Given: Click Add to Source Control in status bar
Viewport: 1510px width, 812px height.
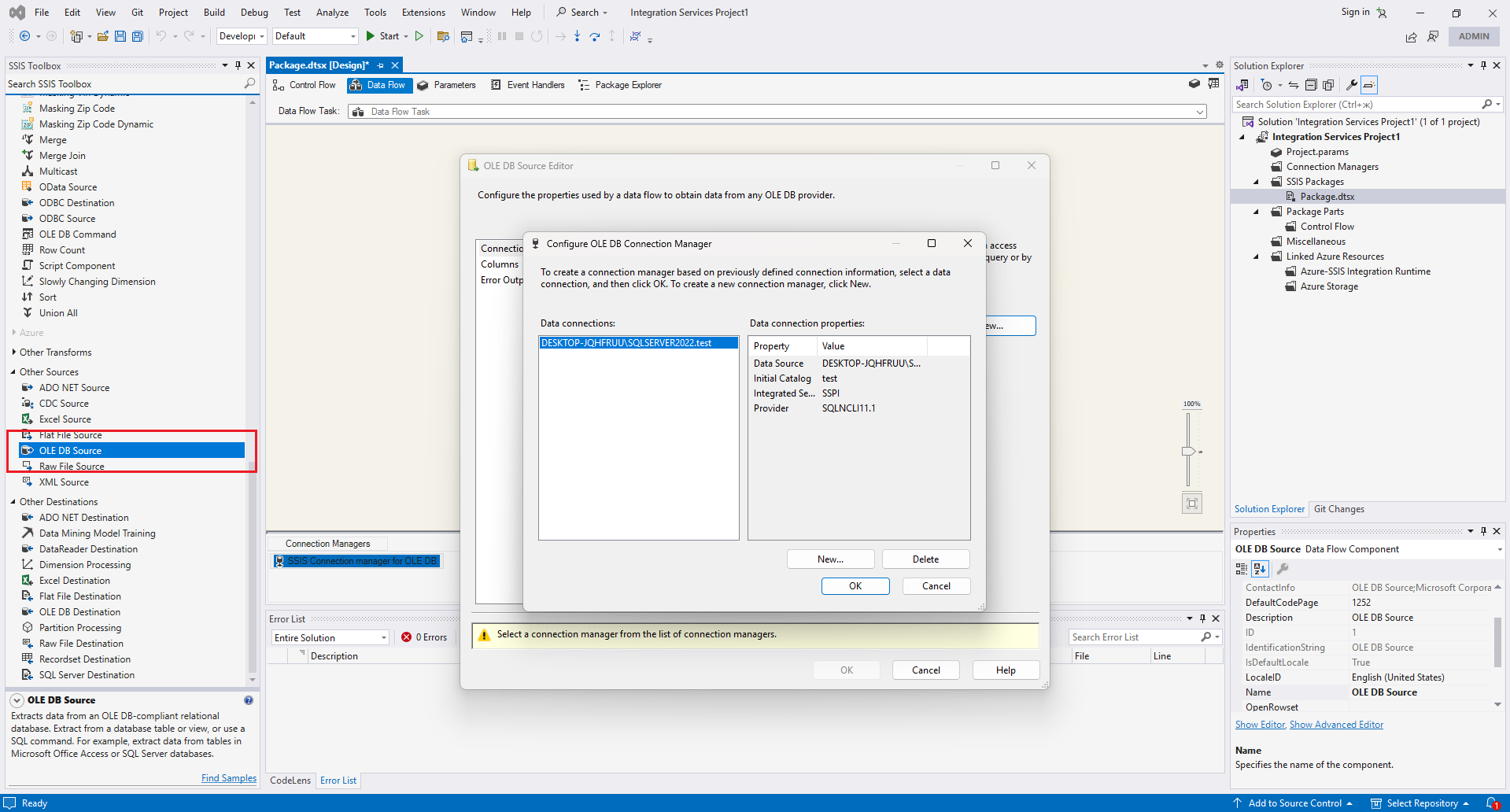Looking at the screenshot, I should pyautogui.click(x=1294, y=803).
